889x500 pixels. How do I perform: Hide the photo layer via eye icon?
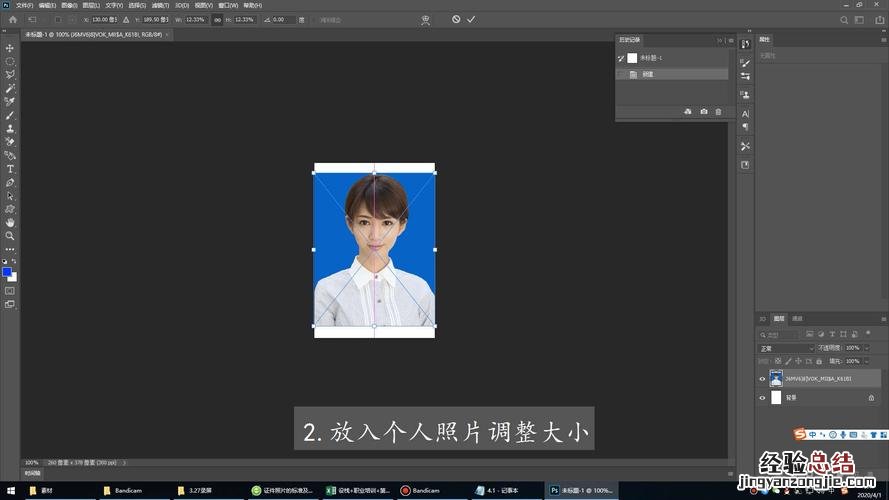[762, 379]
